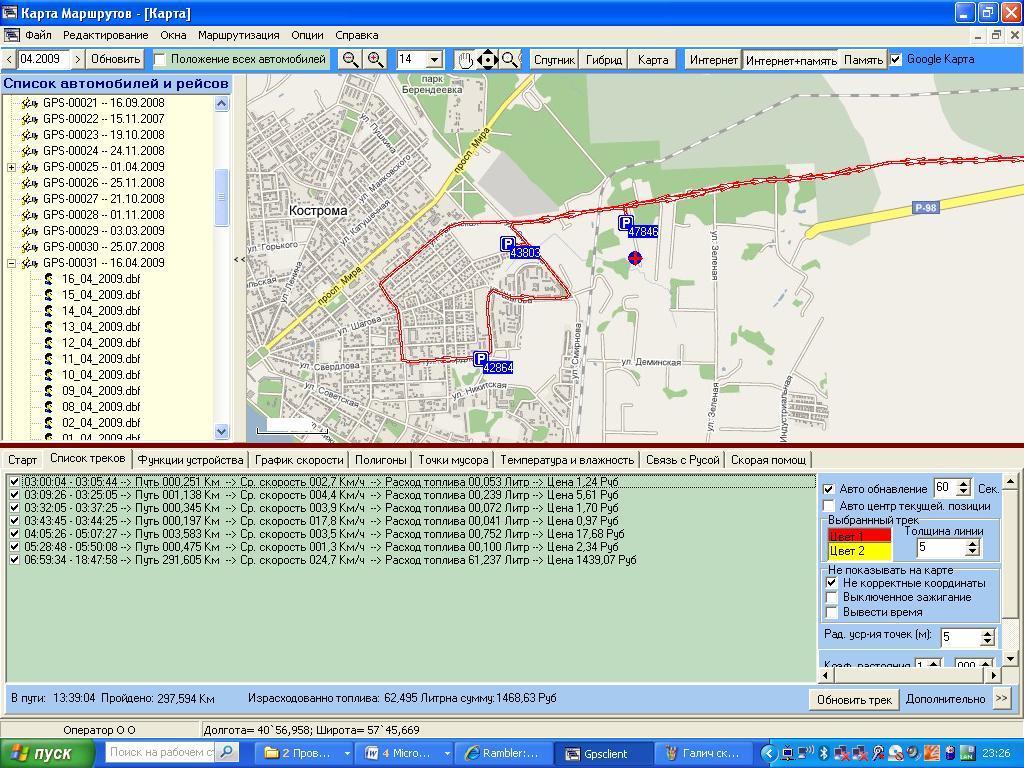Toggle Авто обновление checkbox

tap(829, 489)
